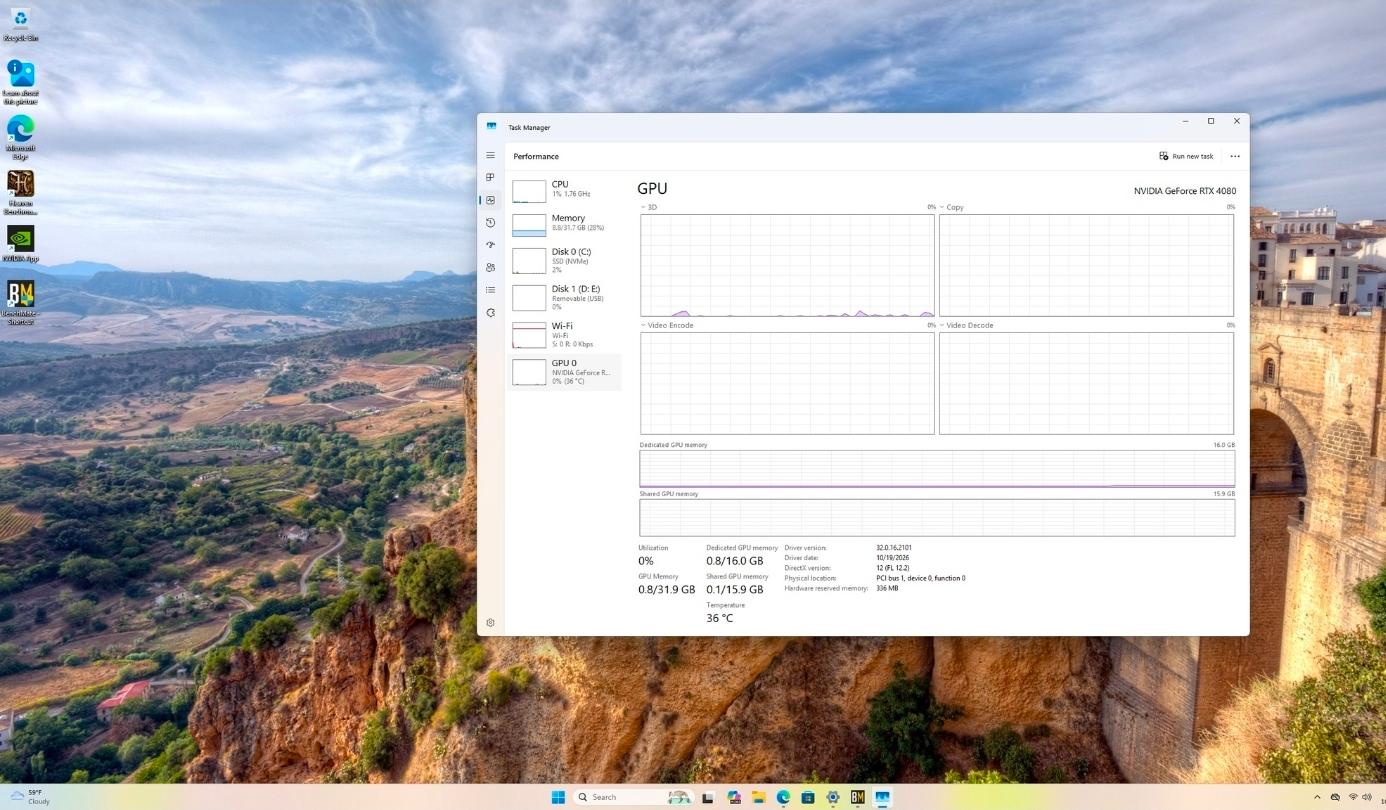Click the Heaven Benchmark desktop shortcut

pyautogui.click(x=20, y=192)
